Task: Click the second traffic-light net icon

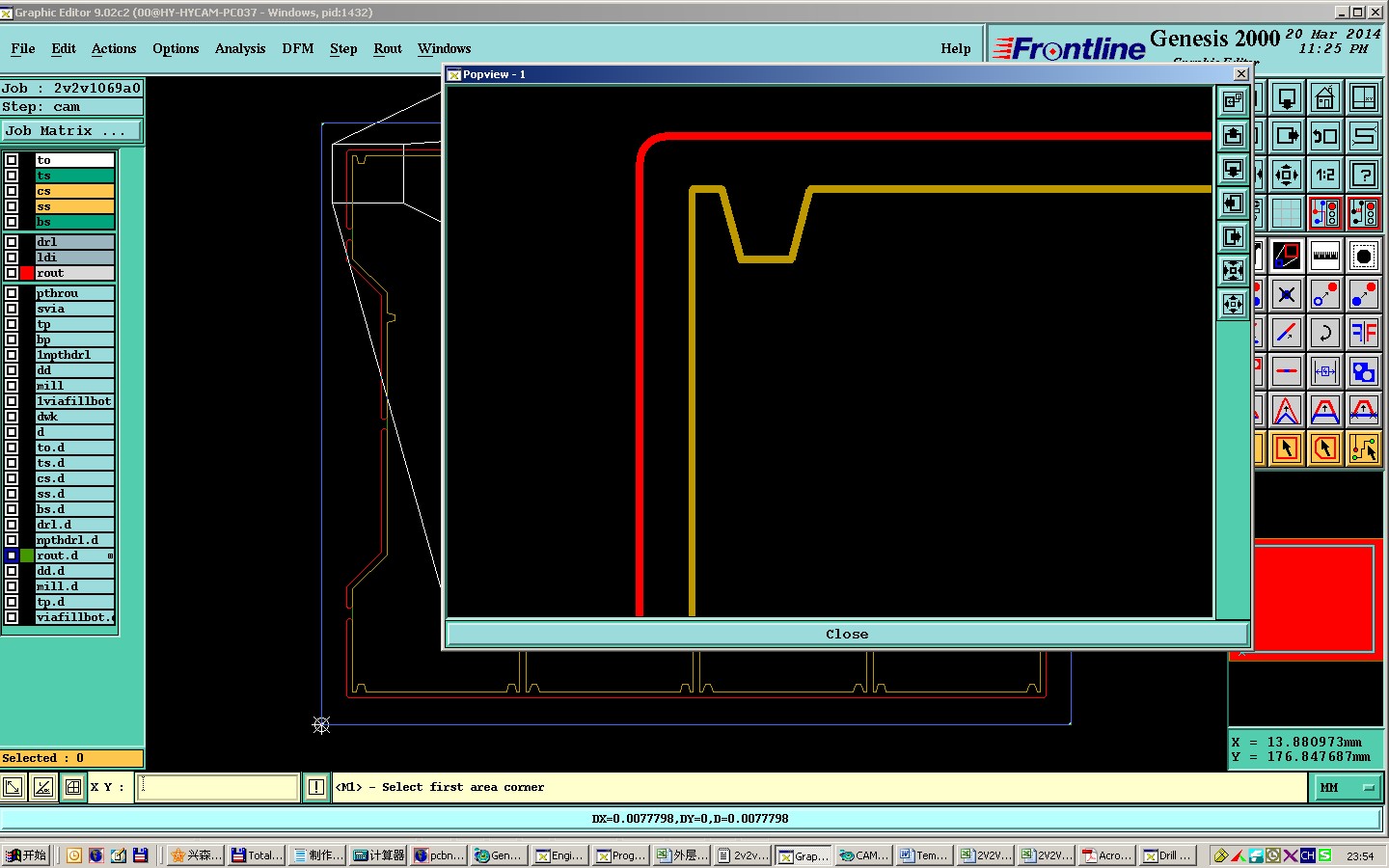Action: [1364, 212]
